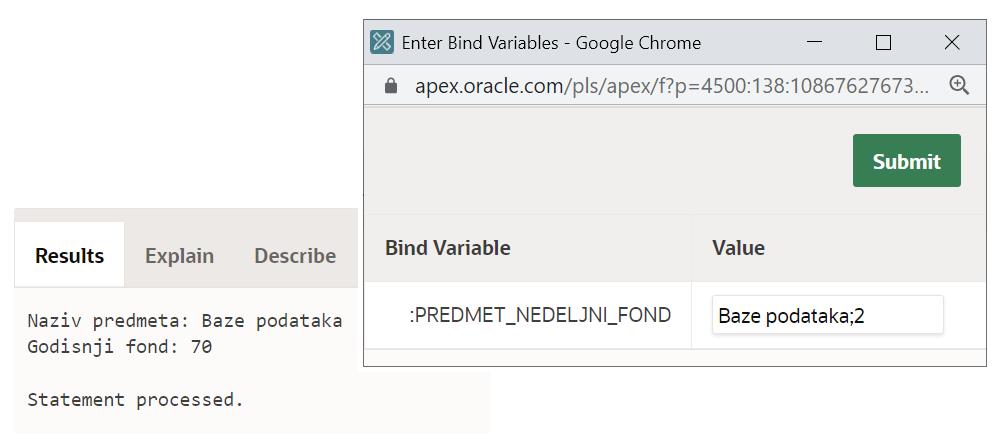The height and width of the screenshot is (445, 1002).
Task: Click the Bind Variable column header
Action: 447,248
